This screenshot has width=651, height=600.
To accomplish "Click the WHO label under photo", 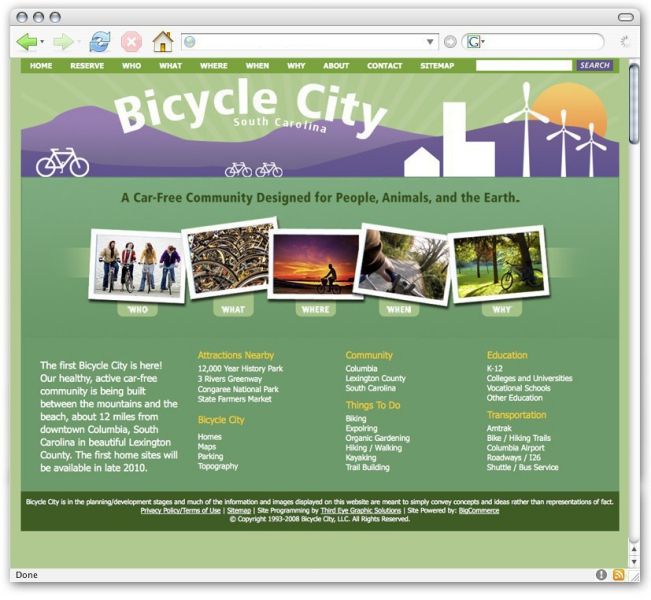I will tap(138, 310).
